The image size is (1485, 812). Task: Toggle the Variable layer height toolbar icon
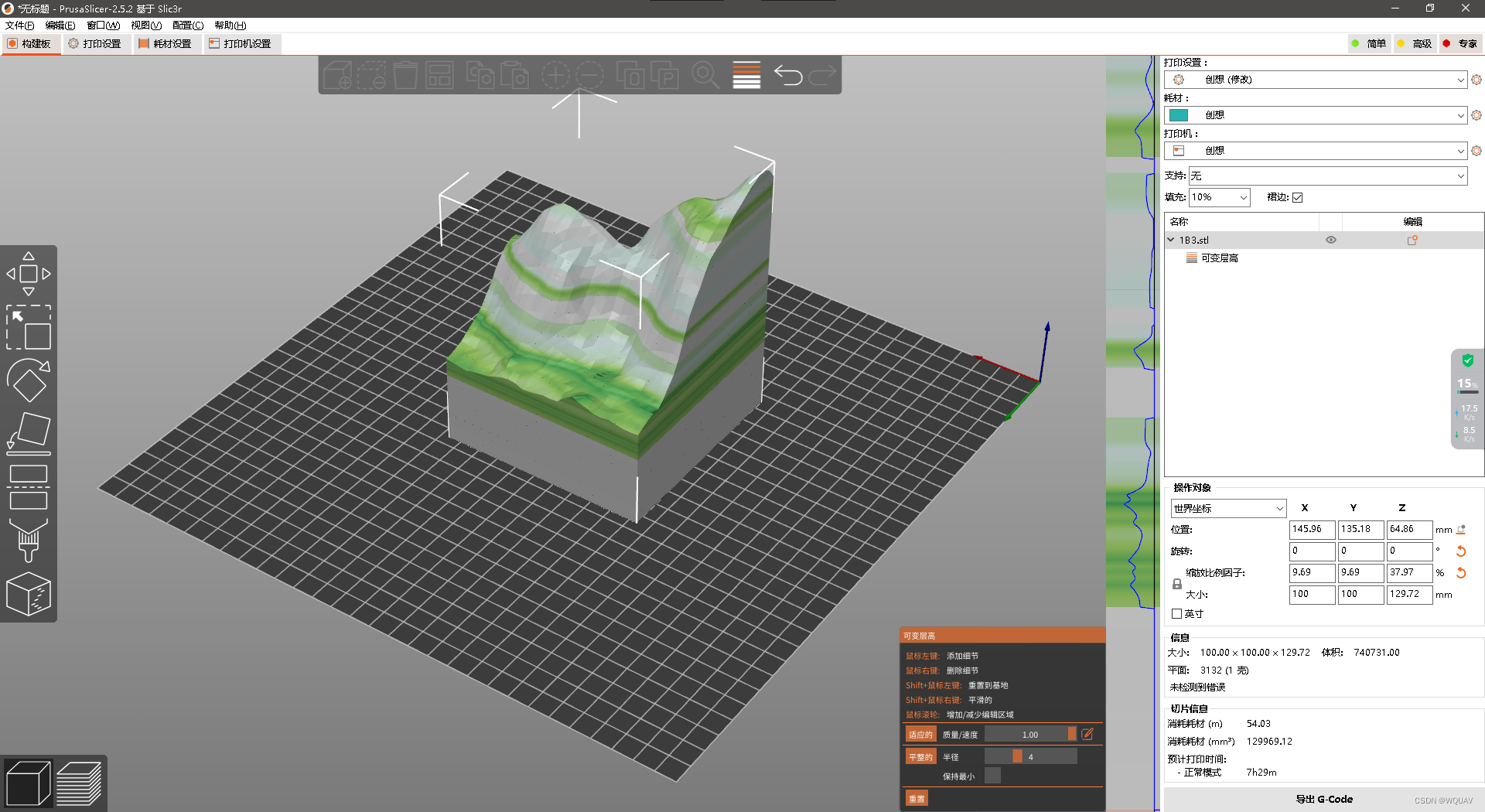pyautogui.click(x=746, y=75)
